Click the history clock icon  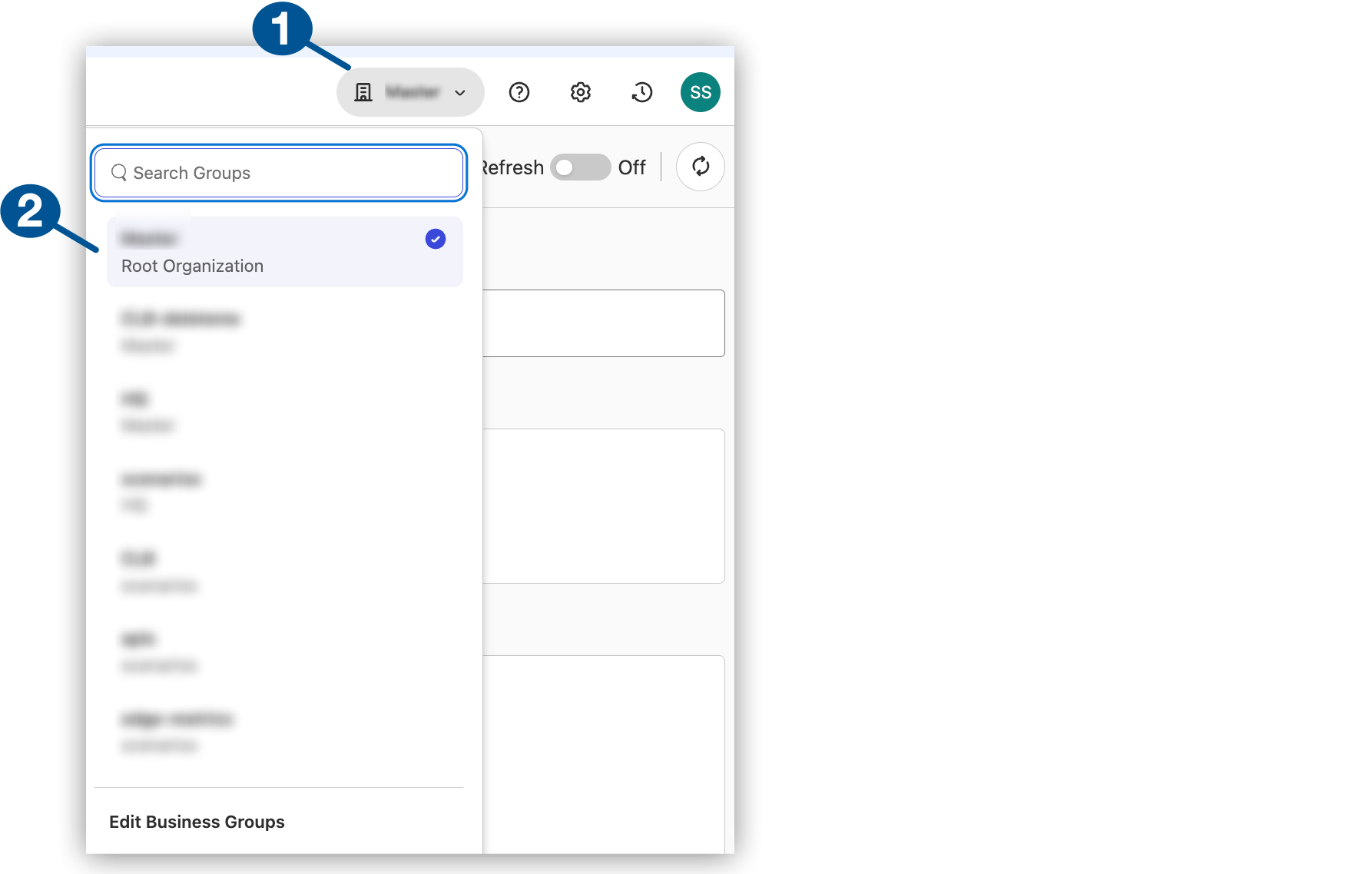(x=641, y=92)
